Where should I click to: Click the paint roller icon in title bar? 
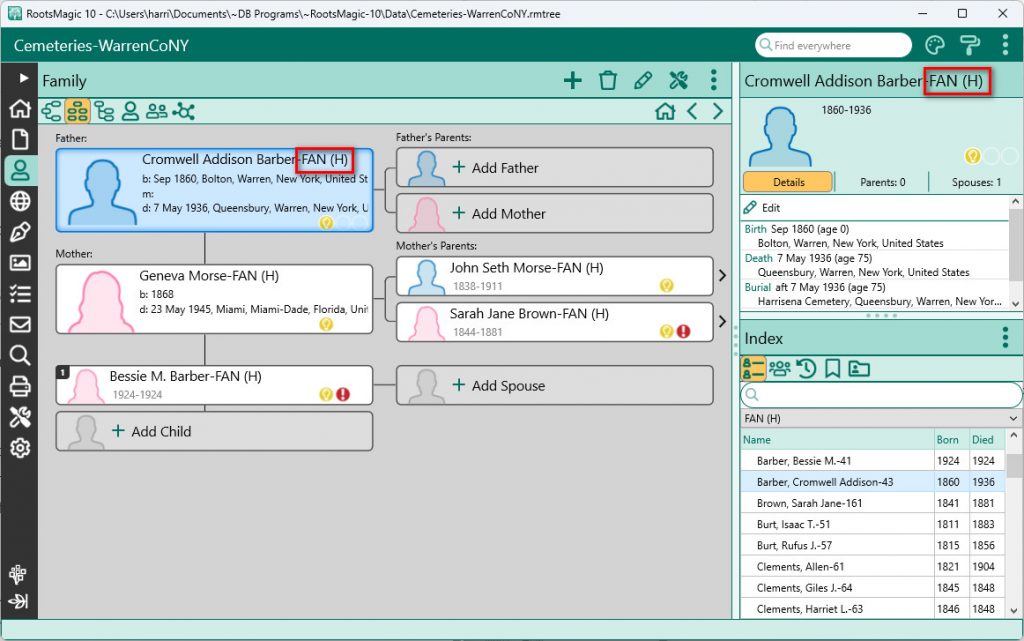970,45
